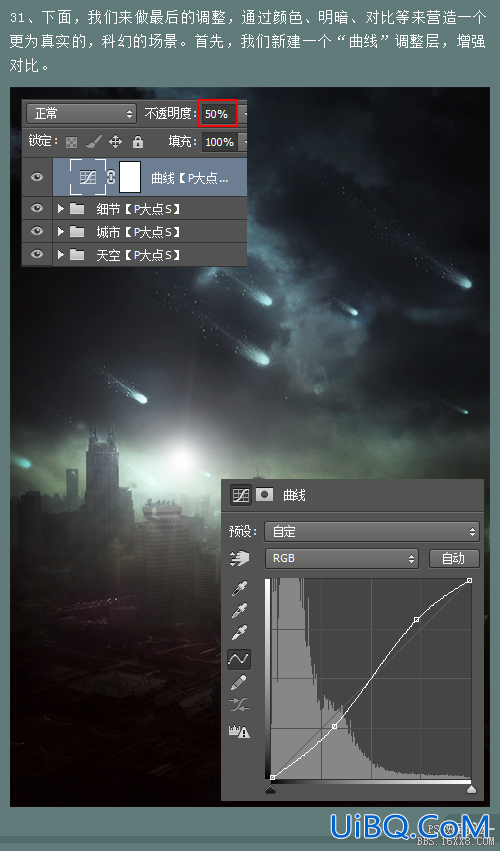Click the bottom-left curve endpoint
The height and width of the screenshot is (851, 500).
coord(273,778)
